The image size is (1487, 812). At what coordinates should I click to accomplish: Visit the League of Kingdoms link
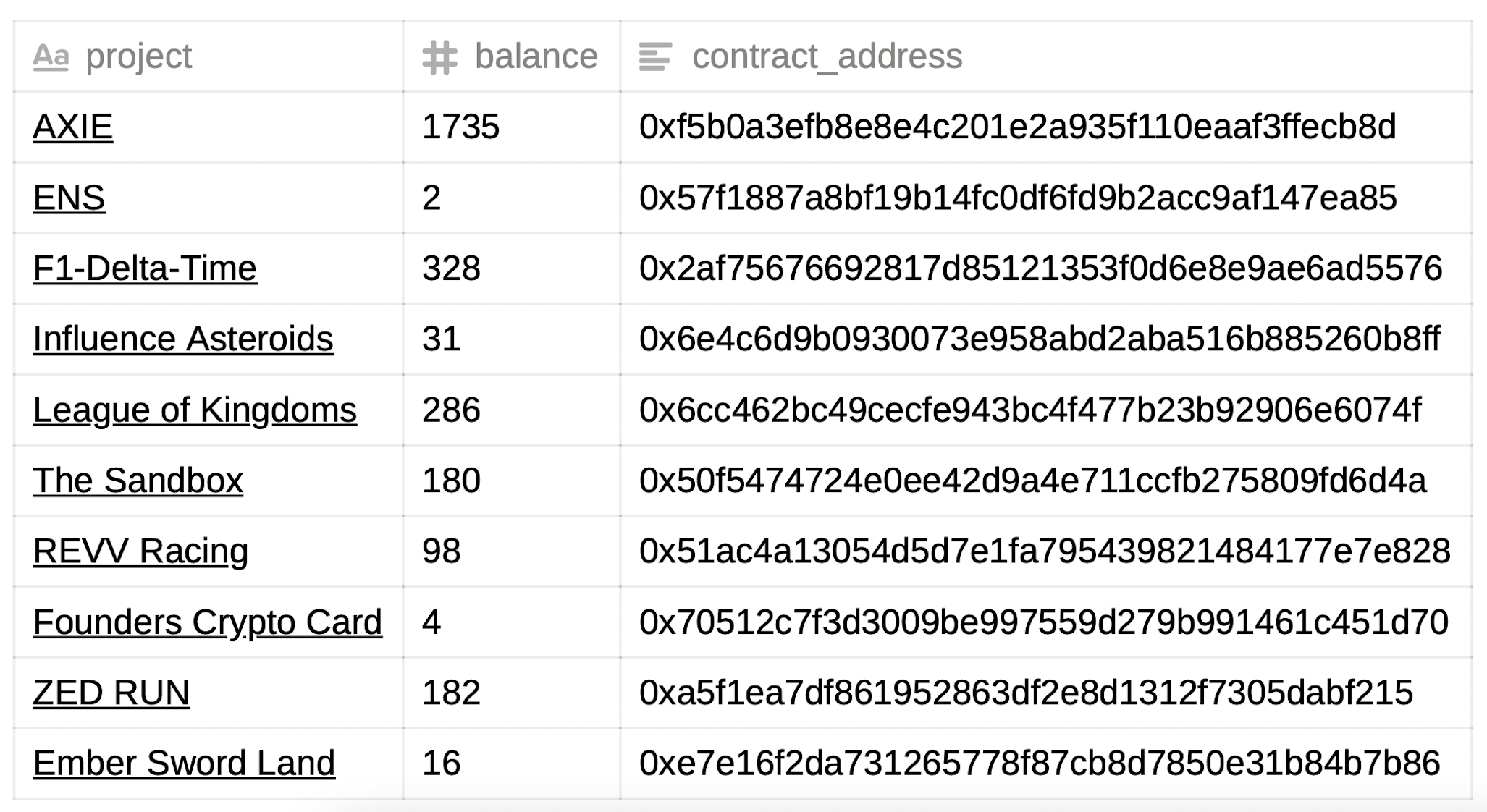(195, 410)
